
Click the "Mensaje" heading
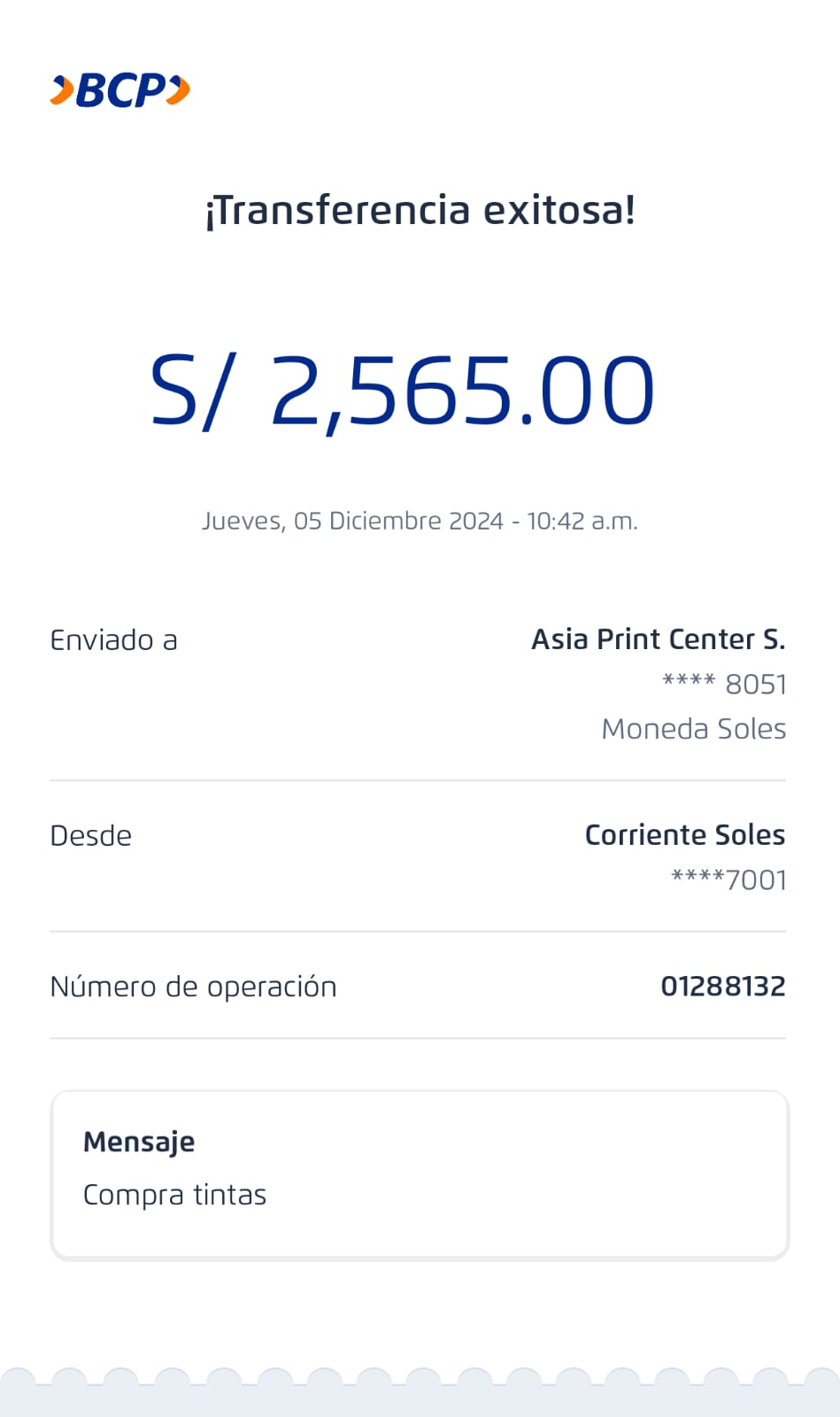tap(139, 1142)
